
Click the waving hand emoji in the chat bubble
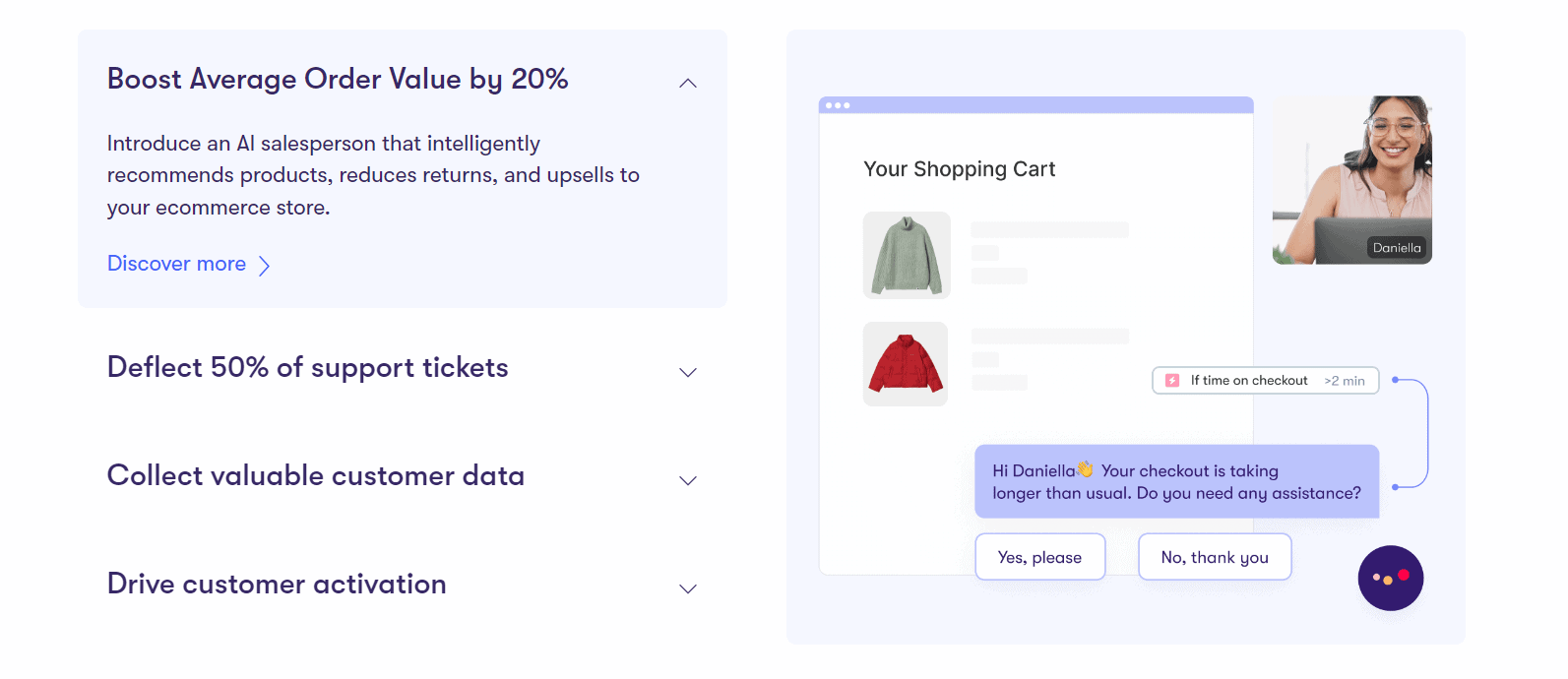(x=1086, y=470)
